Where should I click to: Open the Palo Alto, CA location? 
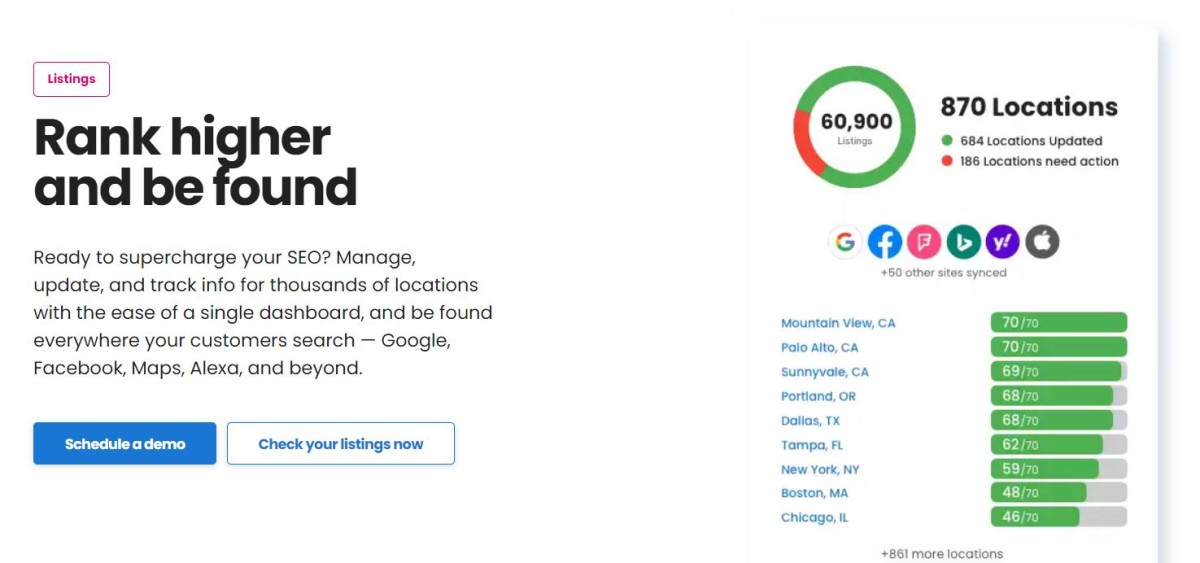[819, 348]
